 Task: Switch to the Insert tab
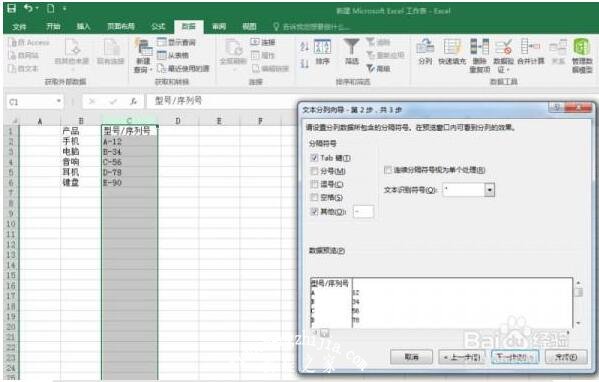point(83,26)
